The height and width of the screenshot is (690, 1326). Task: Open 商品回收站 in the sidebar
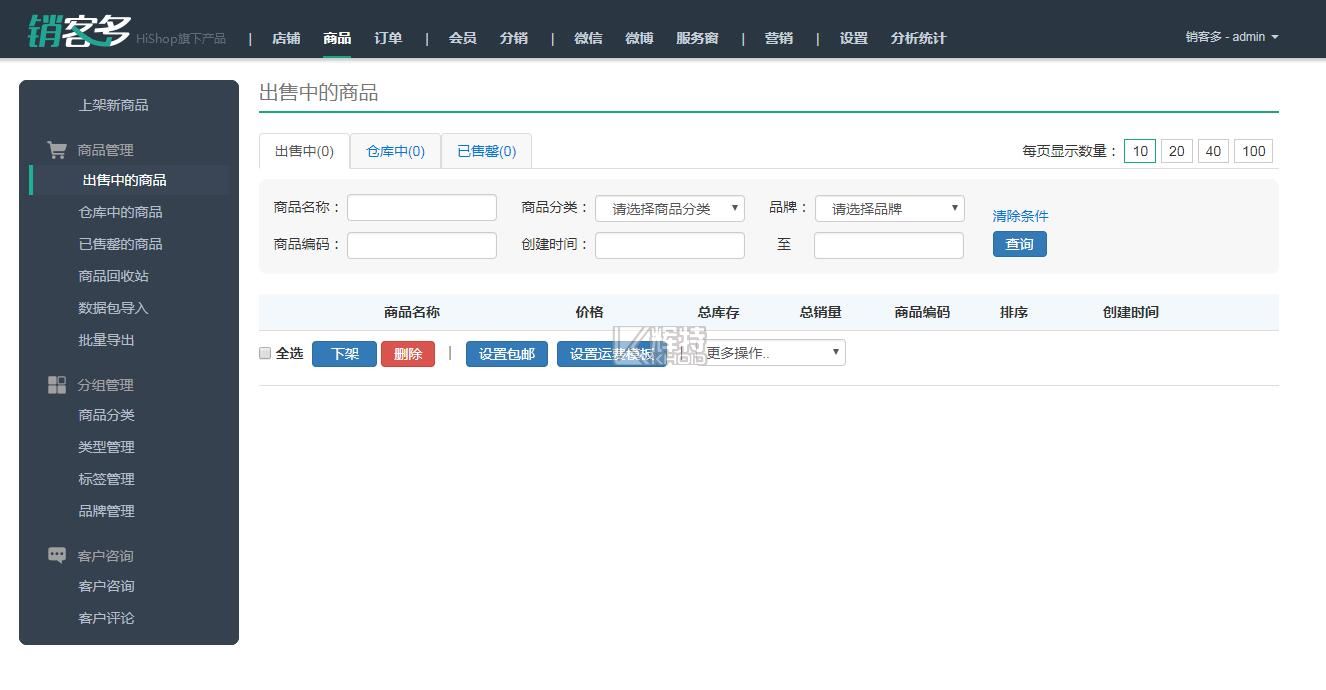[x=113, y=276]
